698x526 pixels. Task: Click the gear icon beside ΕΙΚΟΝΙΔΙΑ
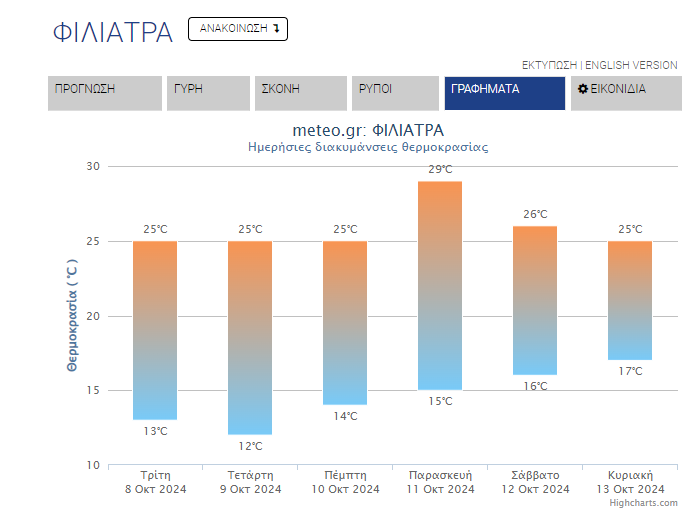tap(583, 89)
